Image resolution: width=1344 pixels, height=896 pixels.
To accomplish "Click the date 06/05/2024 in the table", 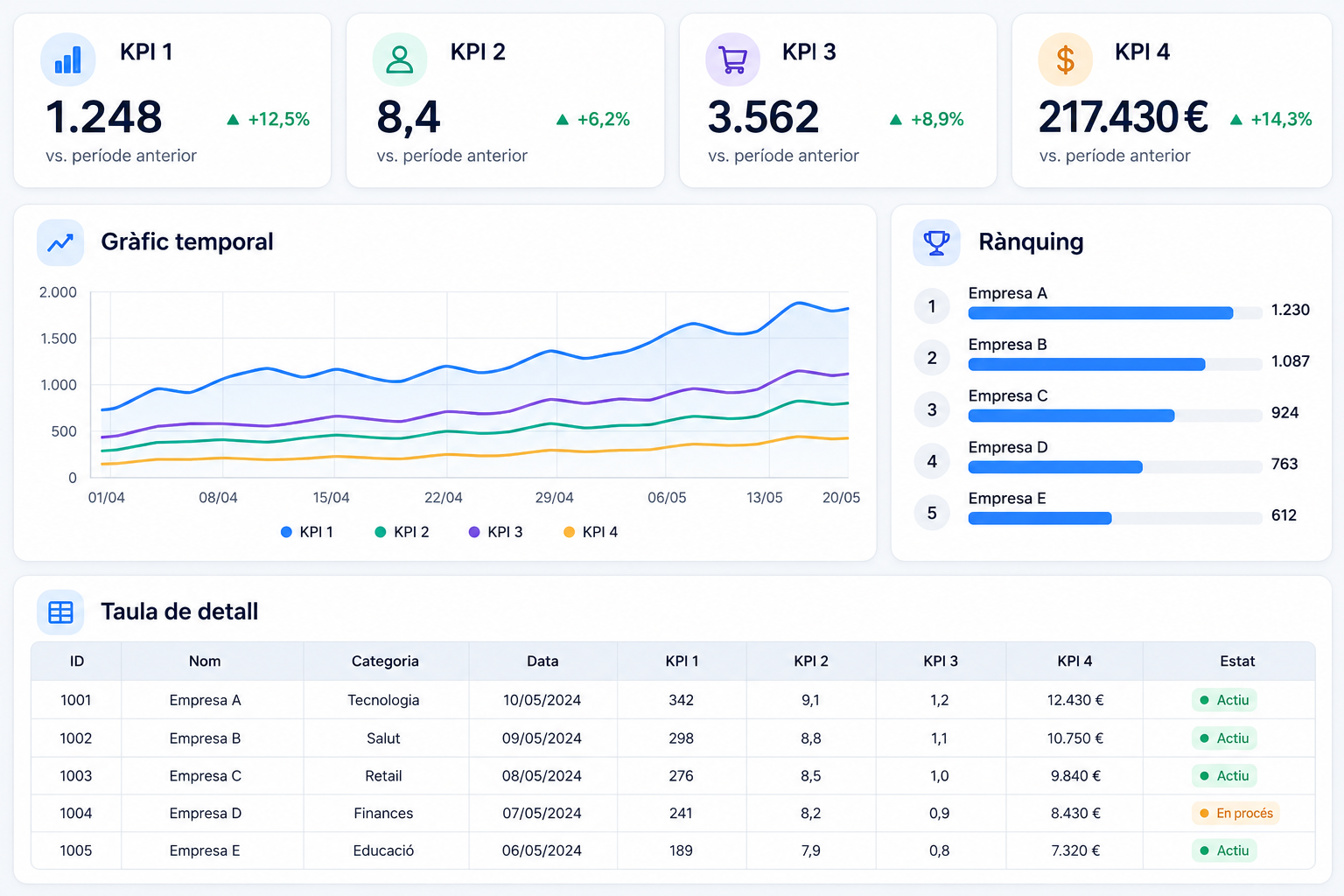I will (542, 850).
